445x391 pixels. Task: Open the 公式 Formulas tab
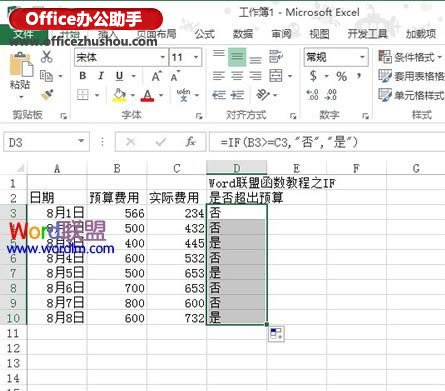[x=205, y=34]
